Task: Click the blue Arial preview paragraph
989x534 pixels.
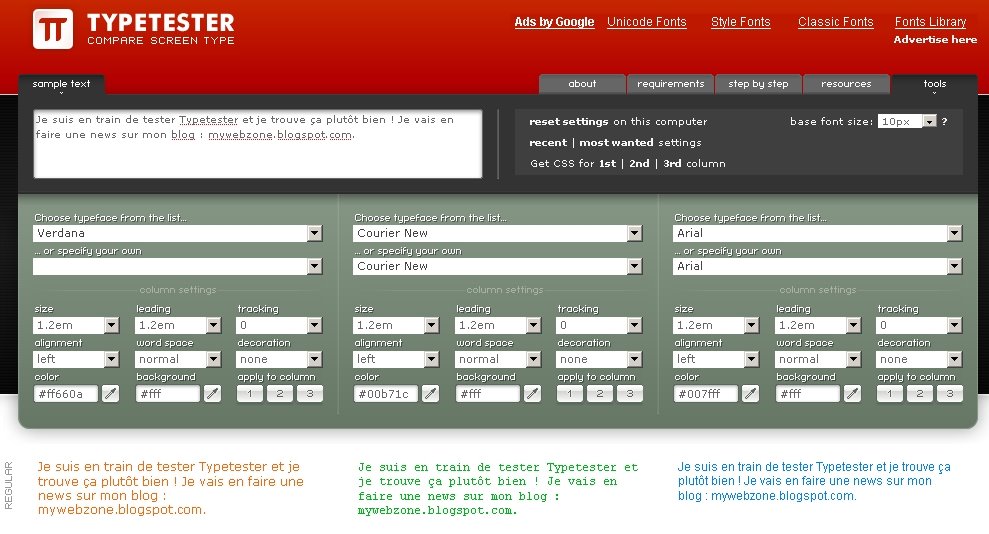Action: [814, 481]
